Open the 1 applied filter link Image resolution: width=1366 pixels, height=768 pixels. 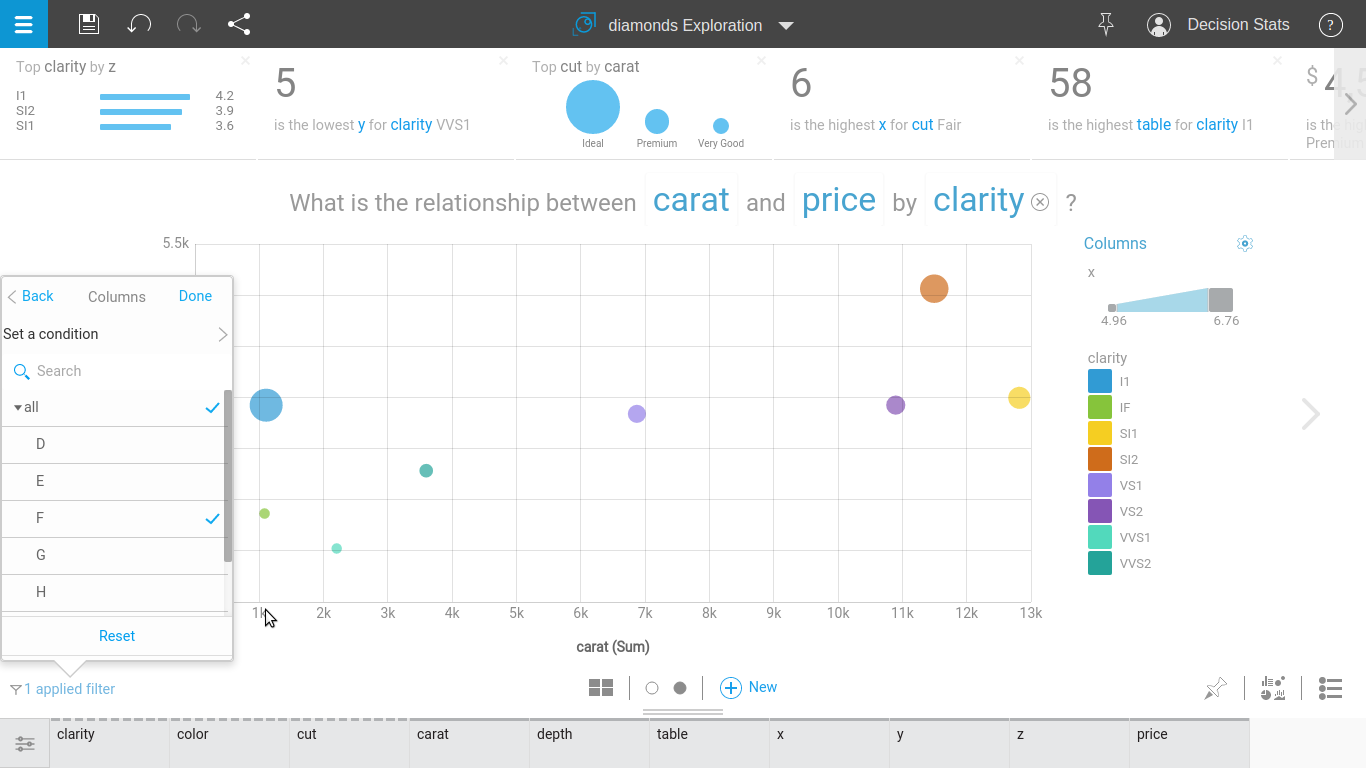pyautogui.click(x=69, y=689)
